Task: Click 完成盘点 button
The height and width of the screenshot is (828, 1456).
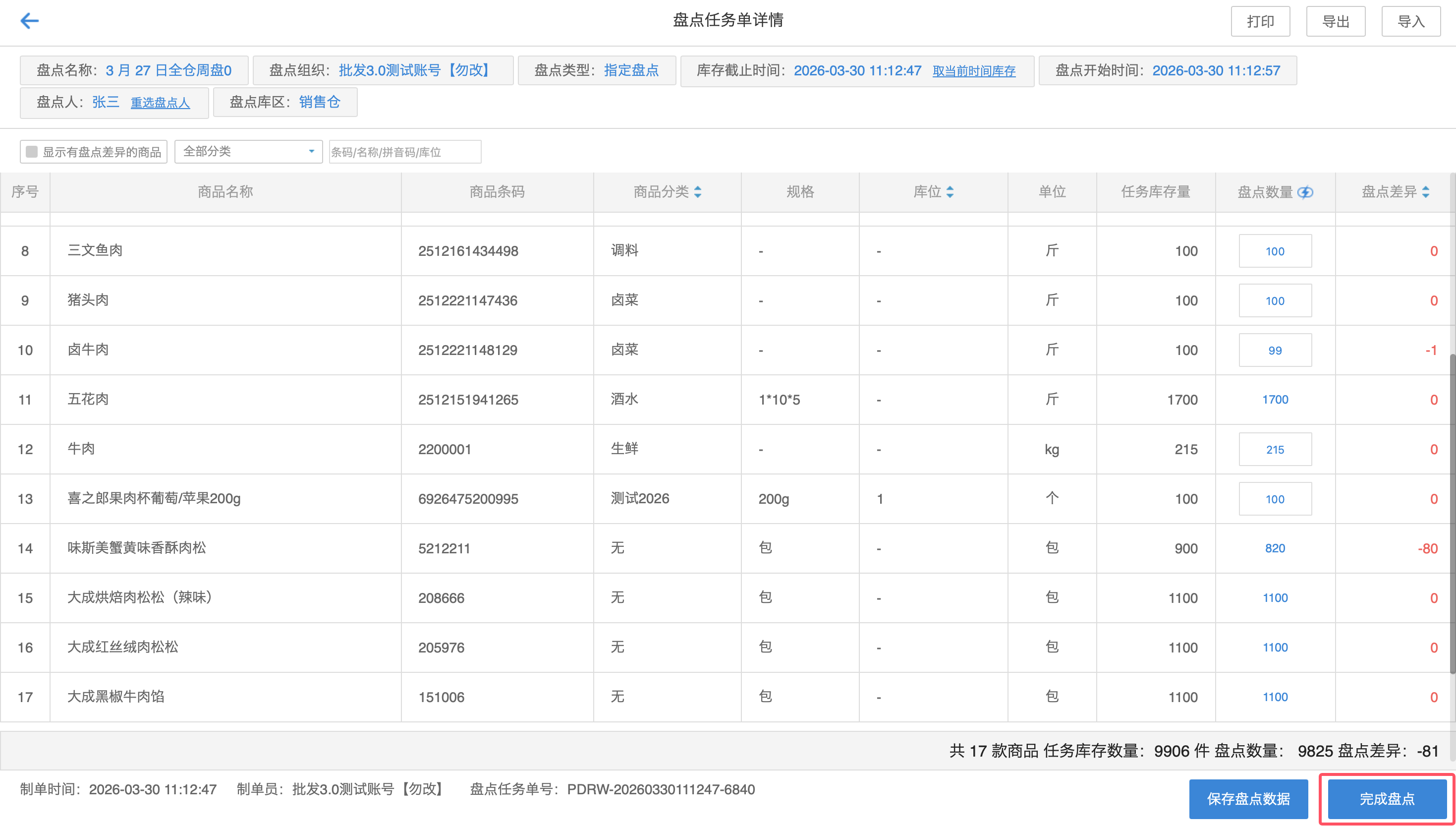Action: [x=1387, y=798]
